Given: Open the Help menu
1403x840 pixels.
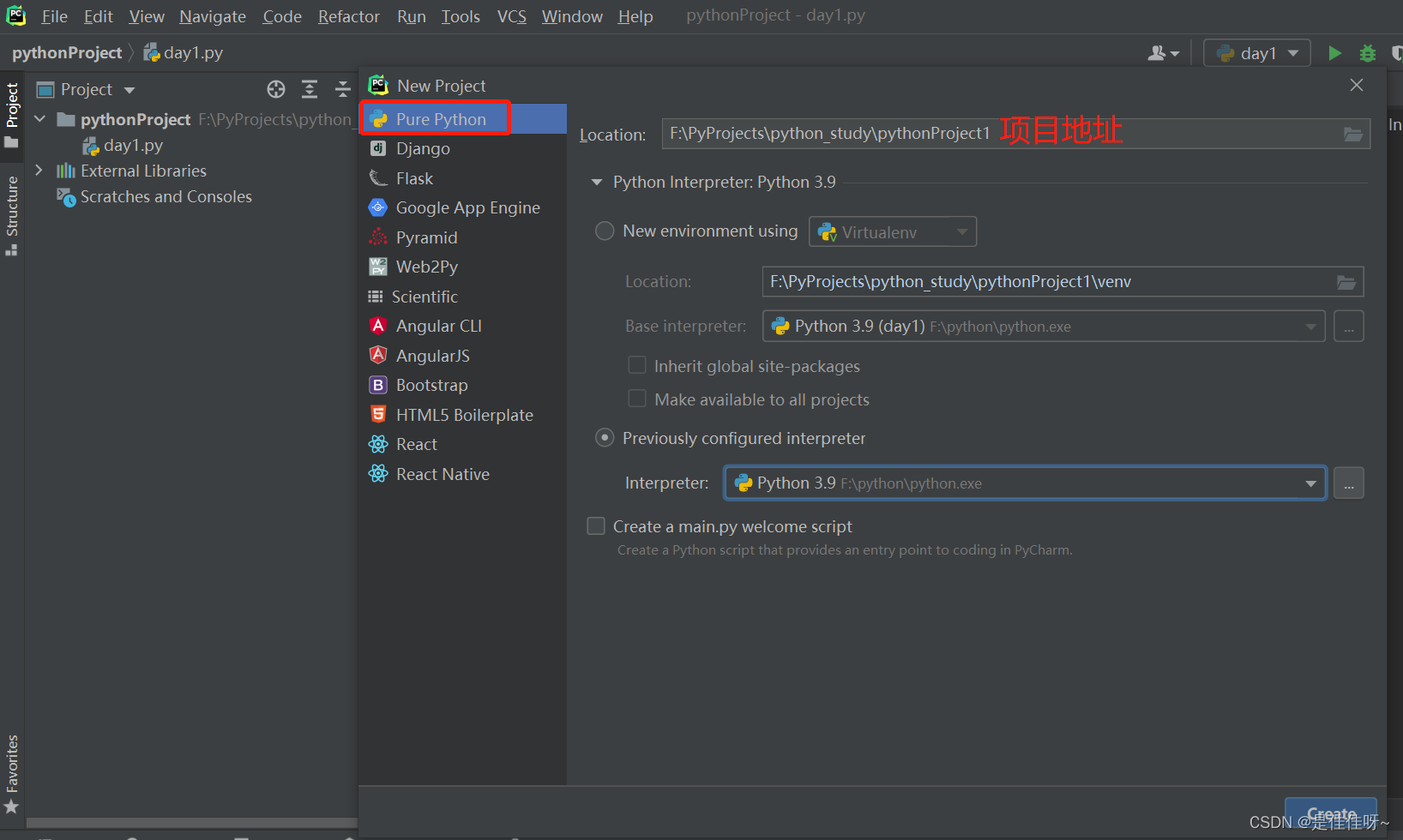Looking at the screenshot, I should [x=635, y=16].
